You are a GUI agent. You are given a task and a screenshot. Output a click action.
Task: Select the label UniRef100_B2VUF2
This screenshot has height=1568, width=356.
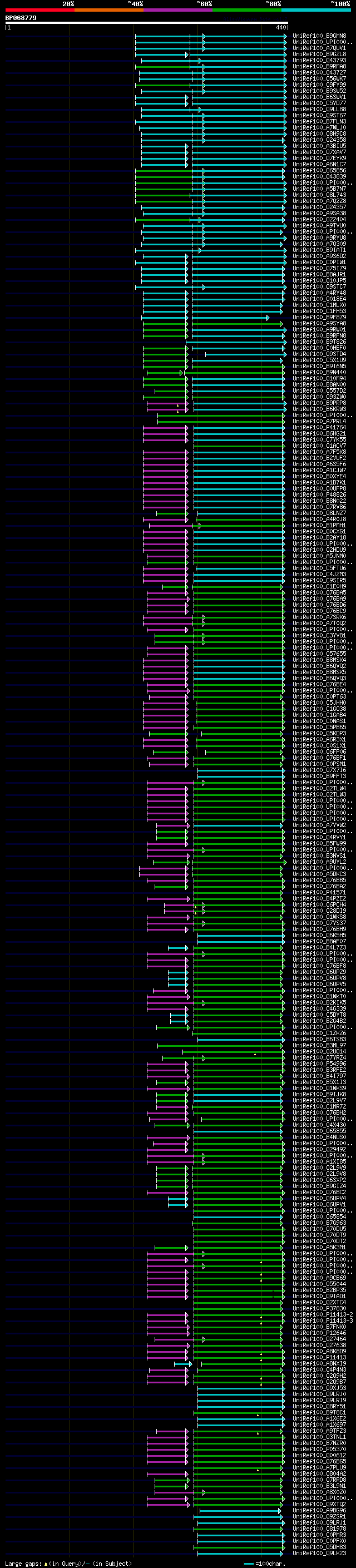(319, 458)
